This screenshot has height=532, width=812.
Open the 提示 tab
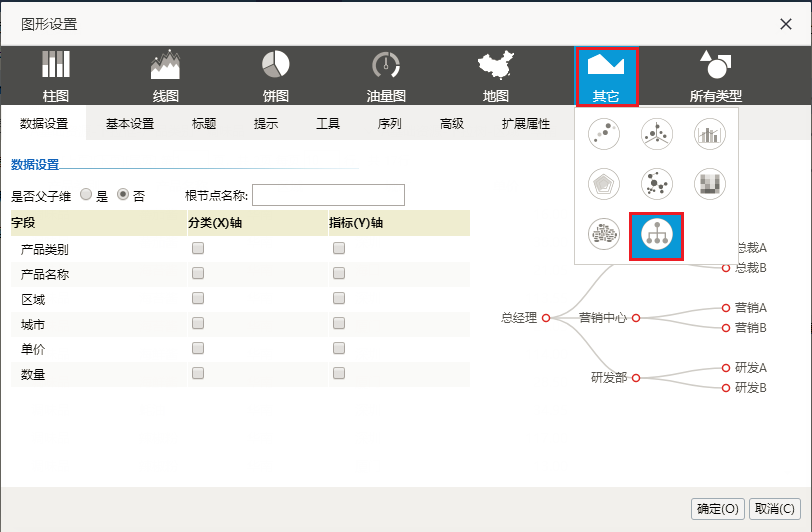[266, 123]
